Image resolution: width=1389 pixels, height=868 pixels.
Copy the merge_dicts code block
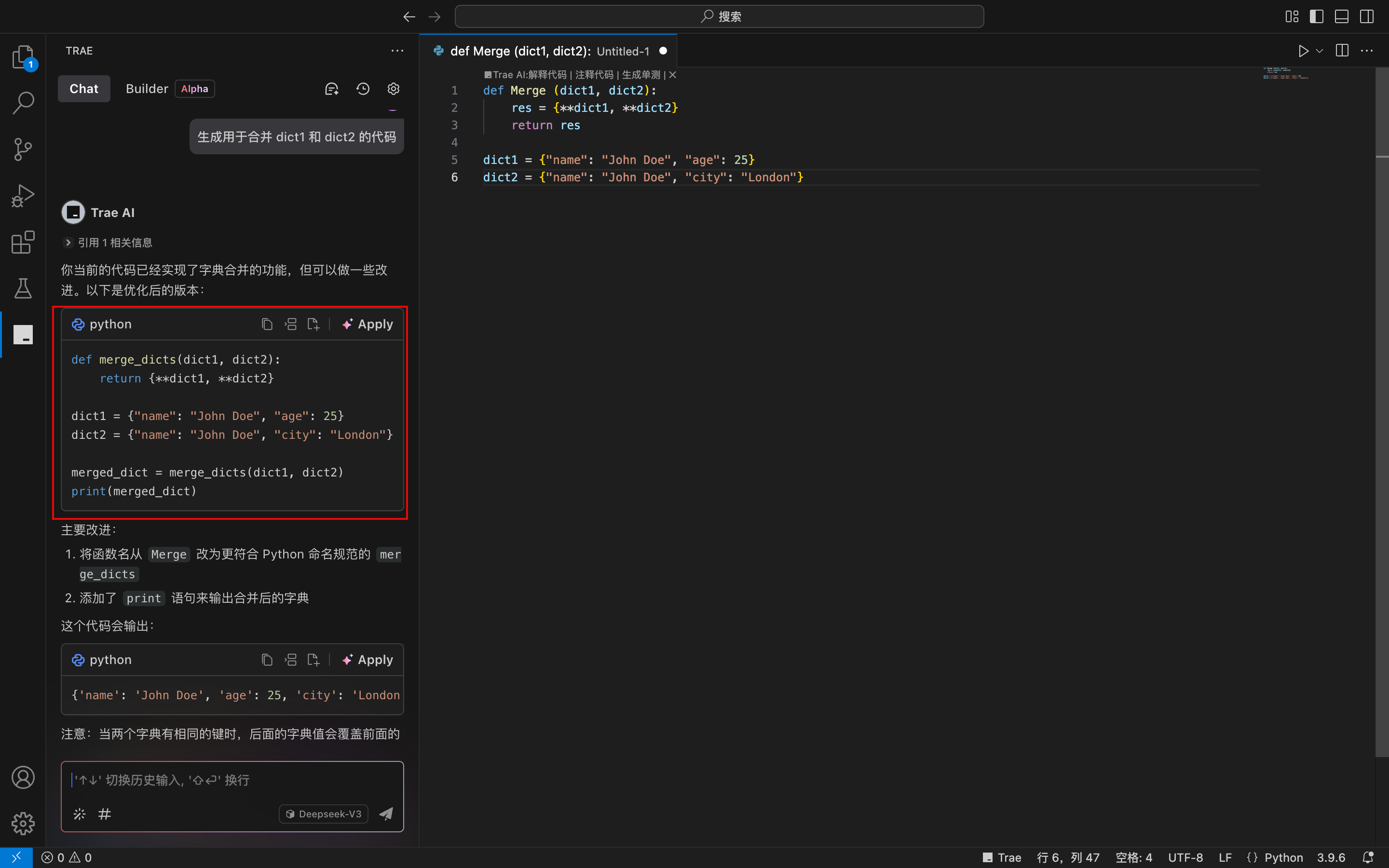(267, 325)
